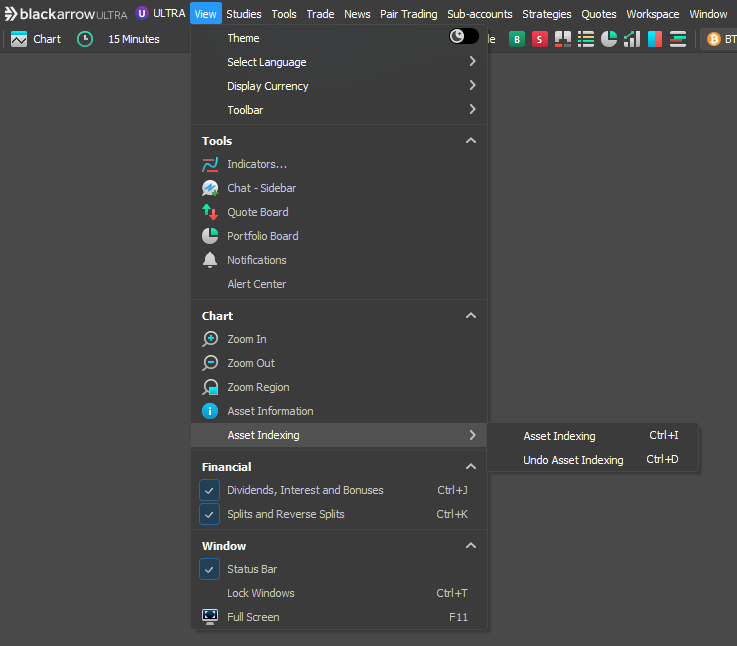Open the Studies menu
This screenshot has width=737, height=646.
click(x=243, y=14)
